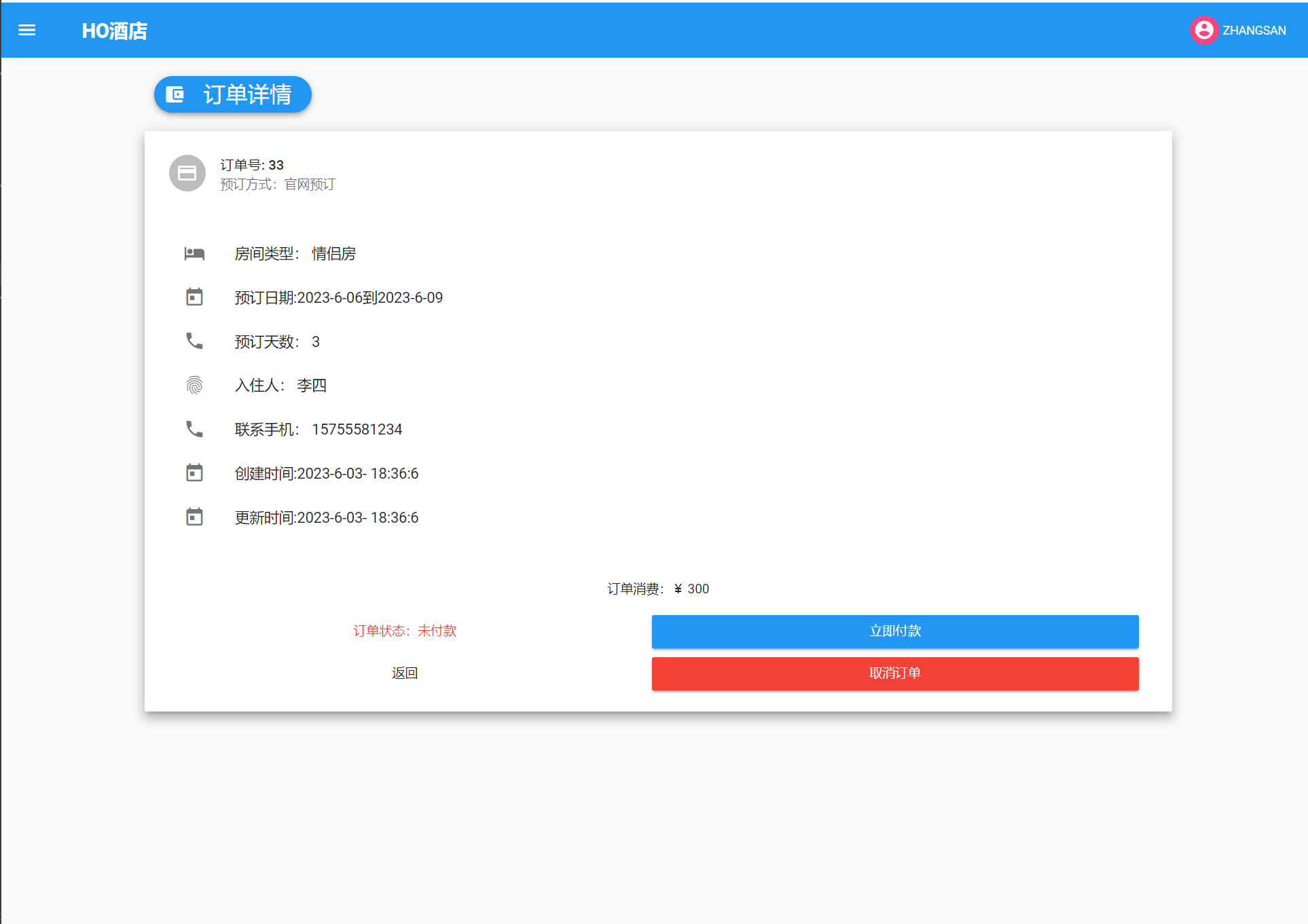Click the wallet icon beside 订单详情

pyautogui.click(x=175, y=94)
